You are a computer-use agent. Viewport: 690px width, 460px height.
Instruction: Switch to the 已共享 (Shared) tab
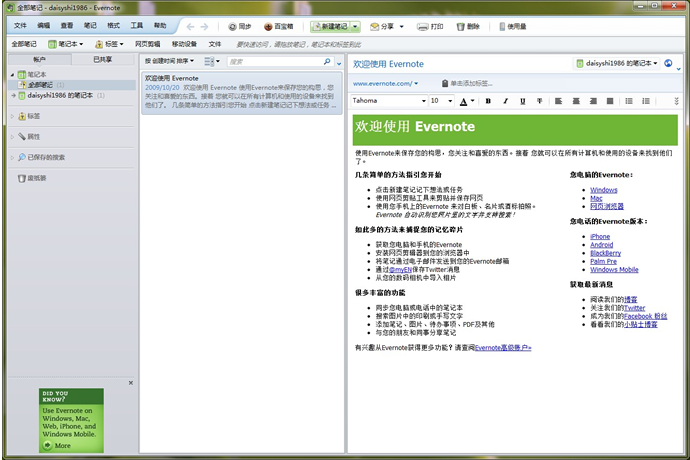coord(103,60)
